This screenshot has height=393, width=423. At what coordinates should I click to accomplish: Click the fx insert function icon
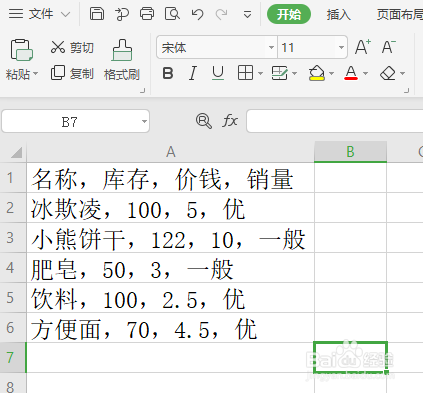[230, 121]
